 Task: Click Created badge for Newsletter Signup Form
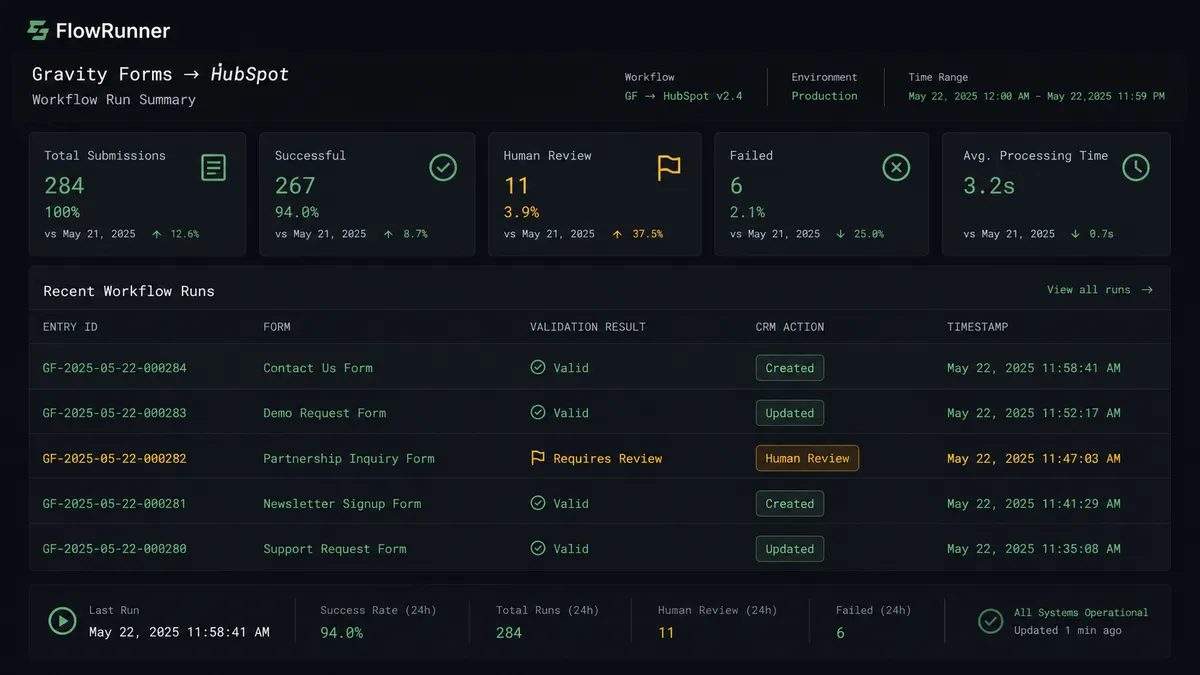790,504
